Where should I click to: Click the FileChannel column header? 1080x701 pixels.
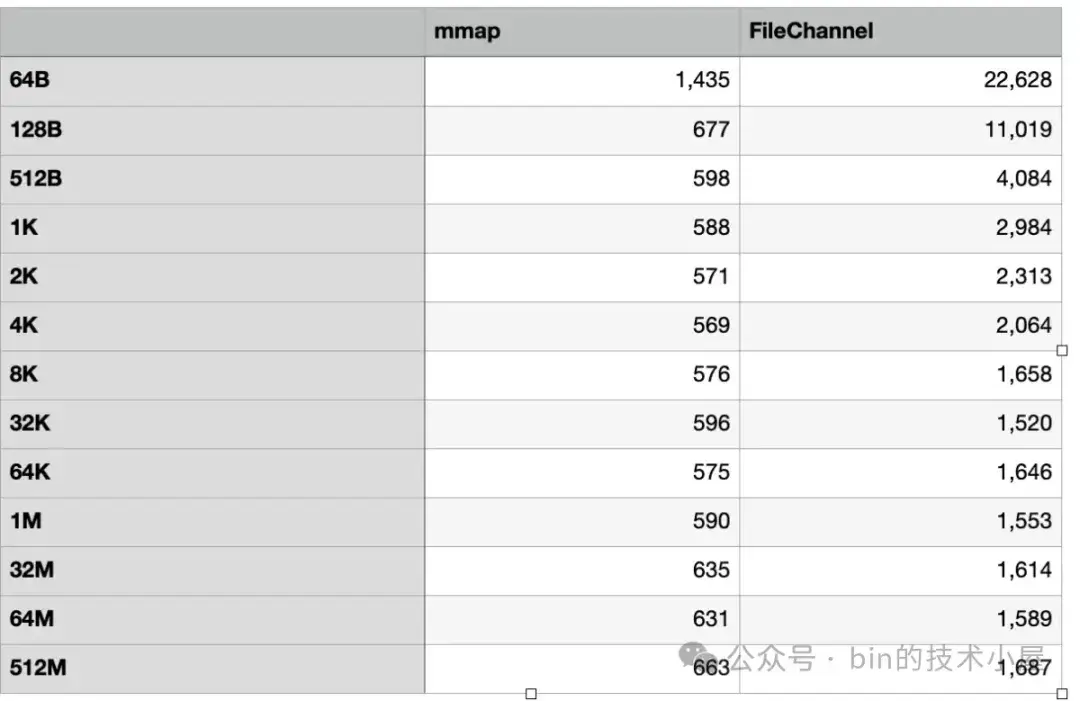811,31
